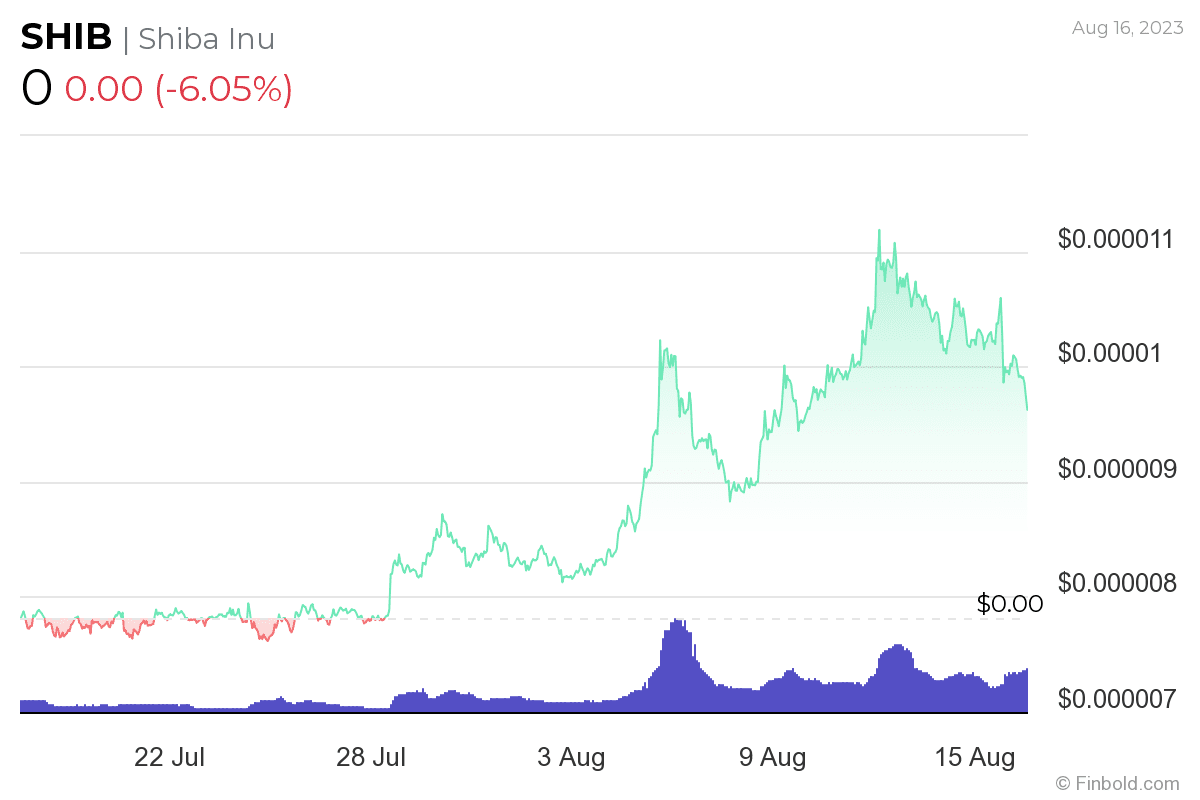Click the SHIB ticker symbol
1200x800 pixels.
[66, 37]
